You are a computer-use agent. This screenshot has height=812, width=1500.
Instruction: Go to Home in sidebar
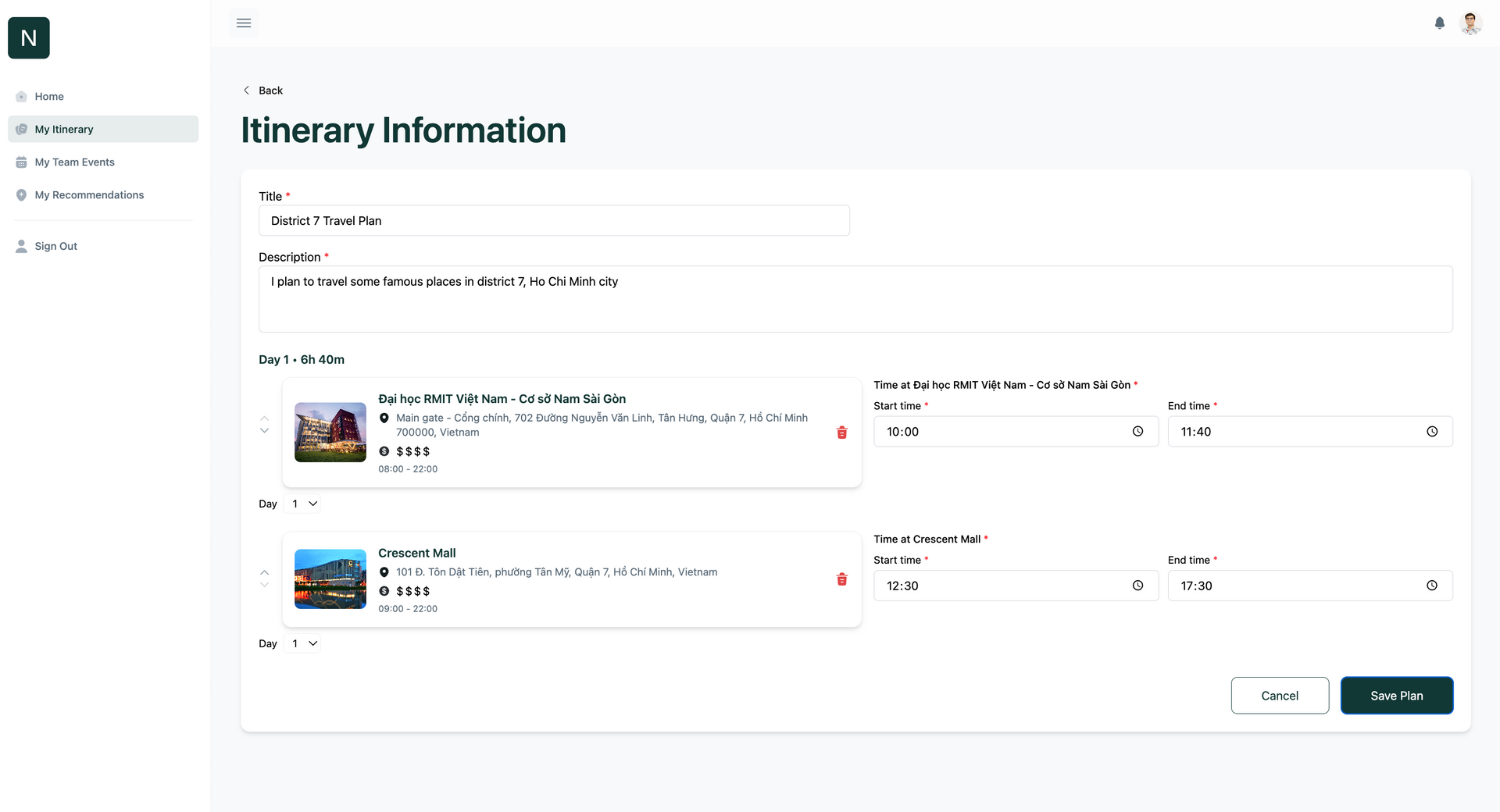(x=49, y=97)
